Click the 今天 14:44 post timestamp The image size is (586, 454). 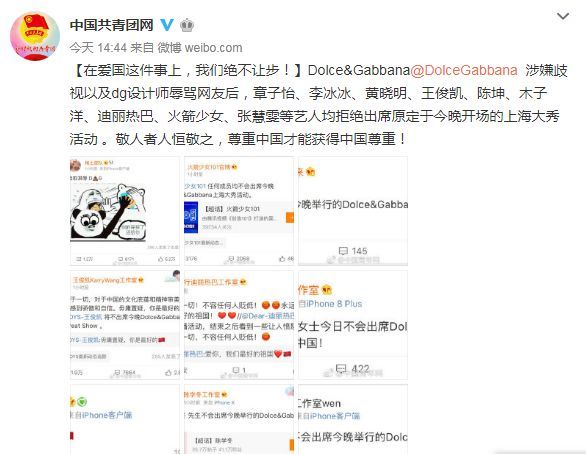tap(98, 48)
